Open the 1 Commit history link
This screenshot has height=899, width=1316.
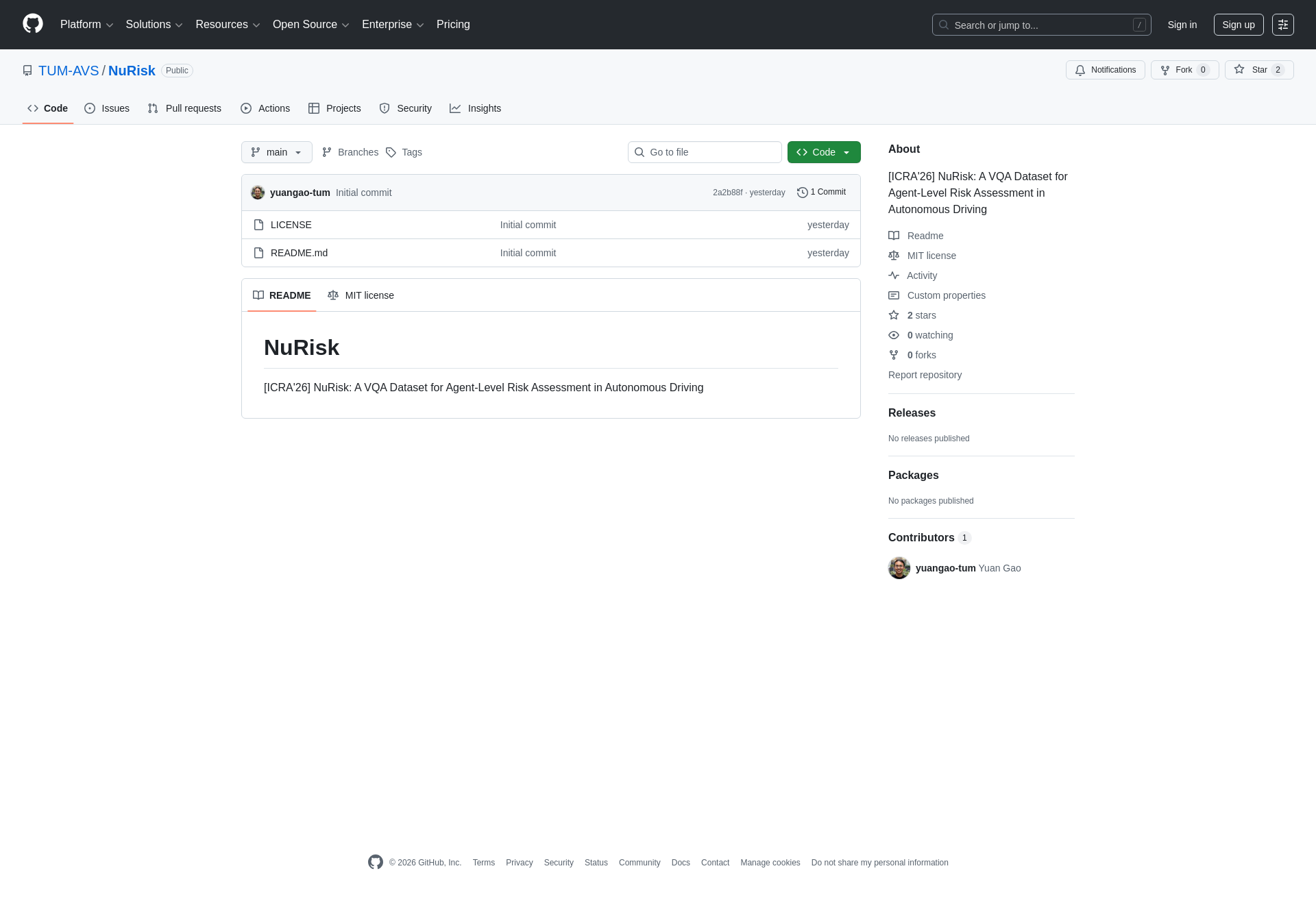point(821,193)
